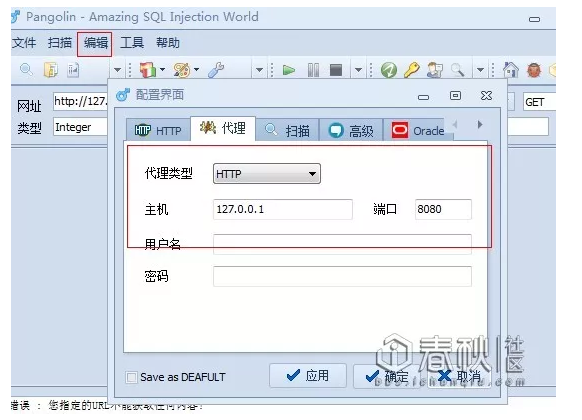Click the 主机 field showing 127.0.0.1
This screenshot has width=582, height=420.
pos(283,209)
